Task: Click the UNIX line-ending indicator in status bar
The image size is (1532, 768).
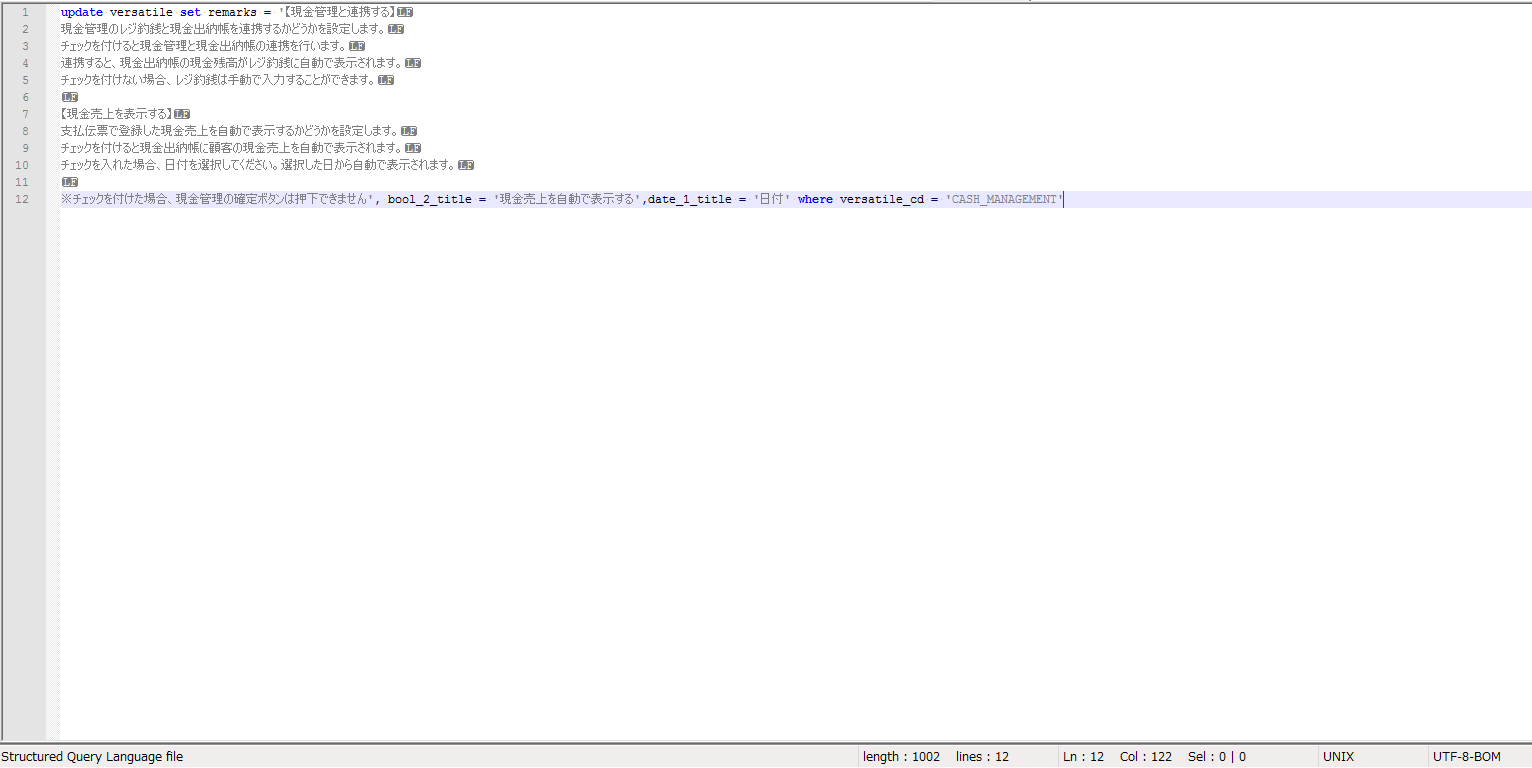Action: point(1338,756)
